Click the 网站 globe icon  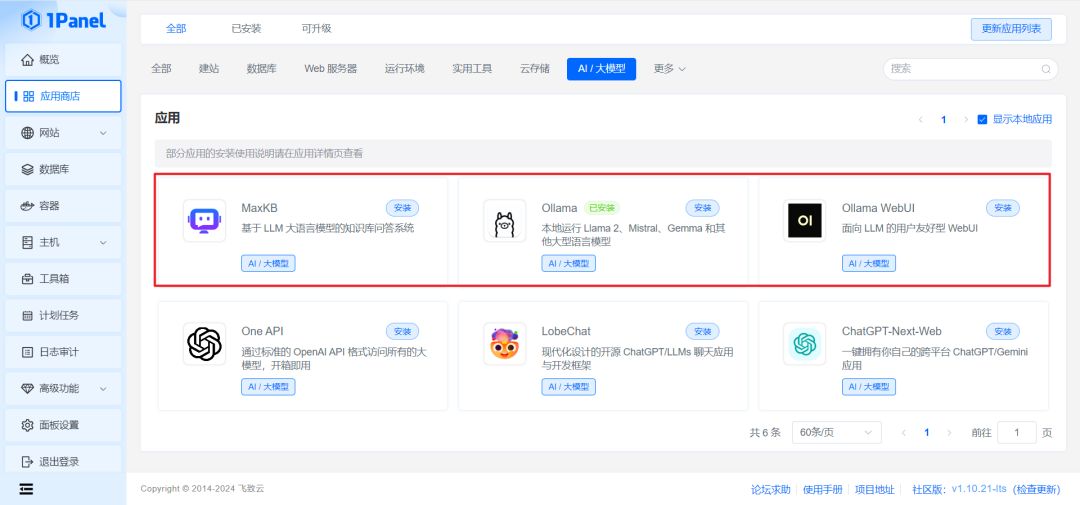(x=28, y=133)
